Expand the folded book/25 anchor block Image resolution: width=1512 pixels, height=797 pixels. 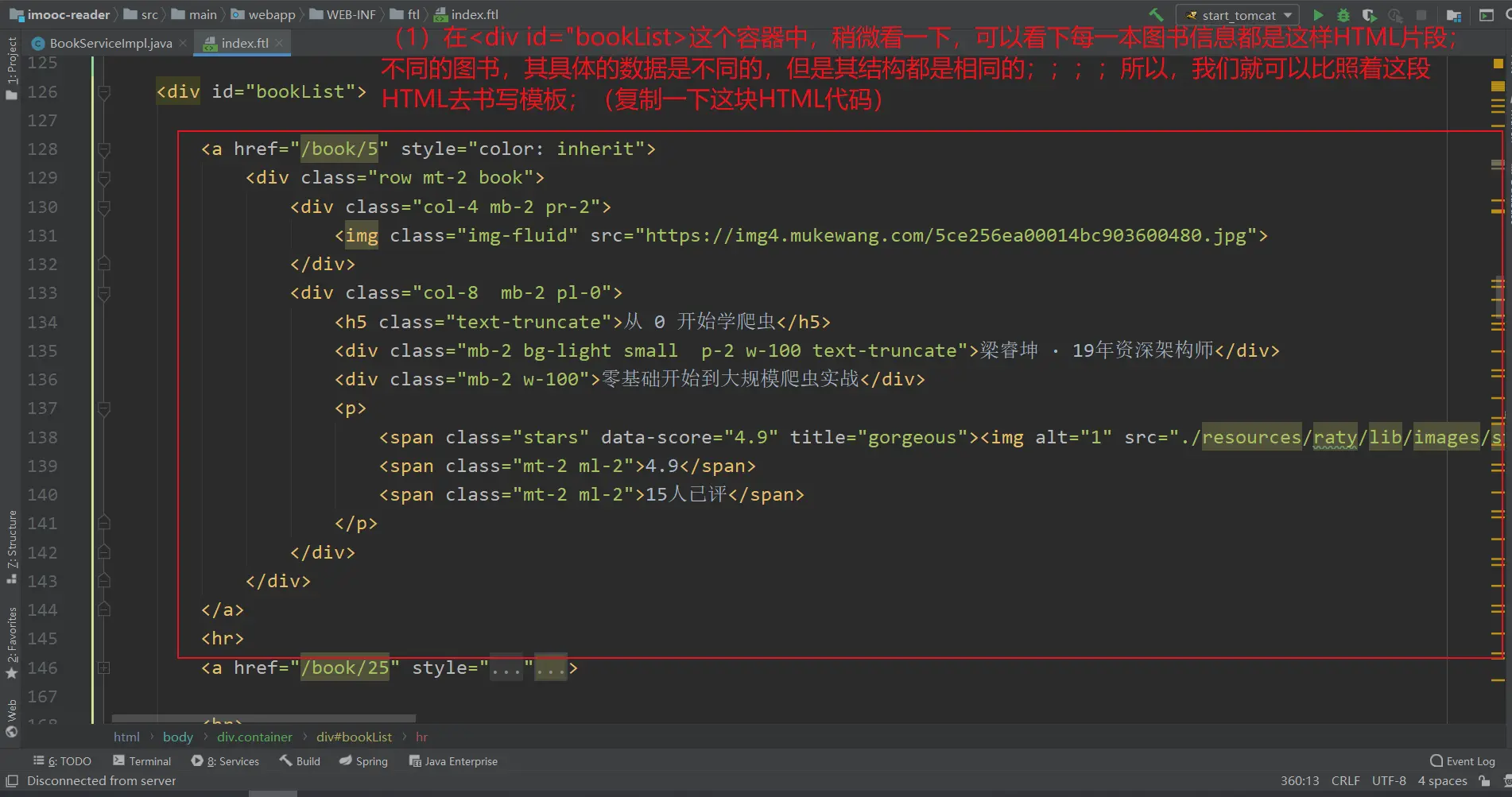point(103,668)
